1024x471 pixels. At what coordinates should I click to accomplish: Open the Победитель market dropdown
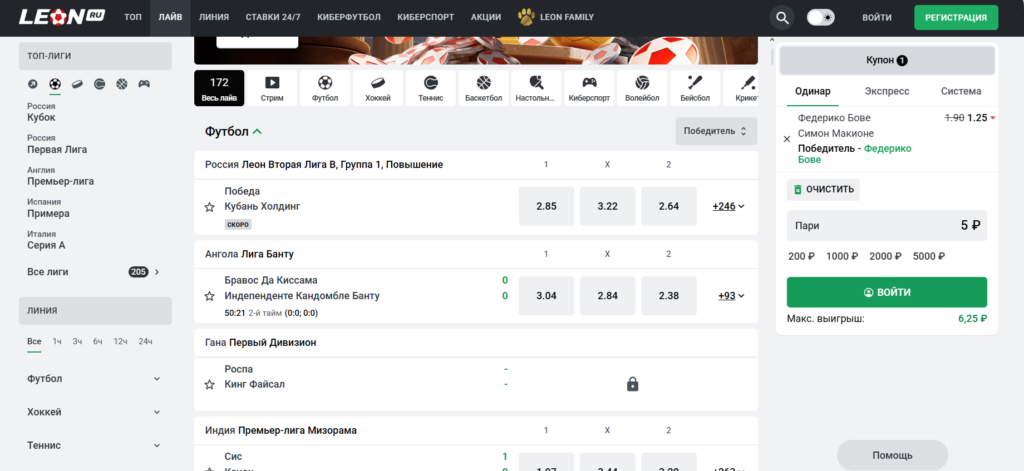716,131
